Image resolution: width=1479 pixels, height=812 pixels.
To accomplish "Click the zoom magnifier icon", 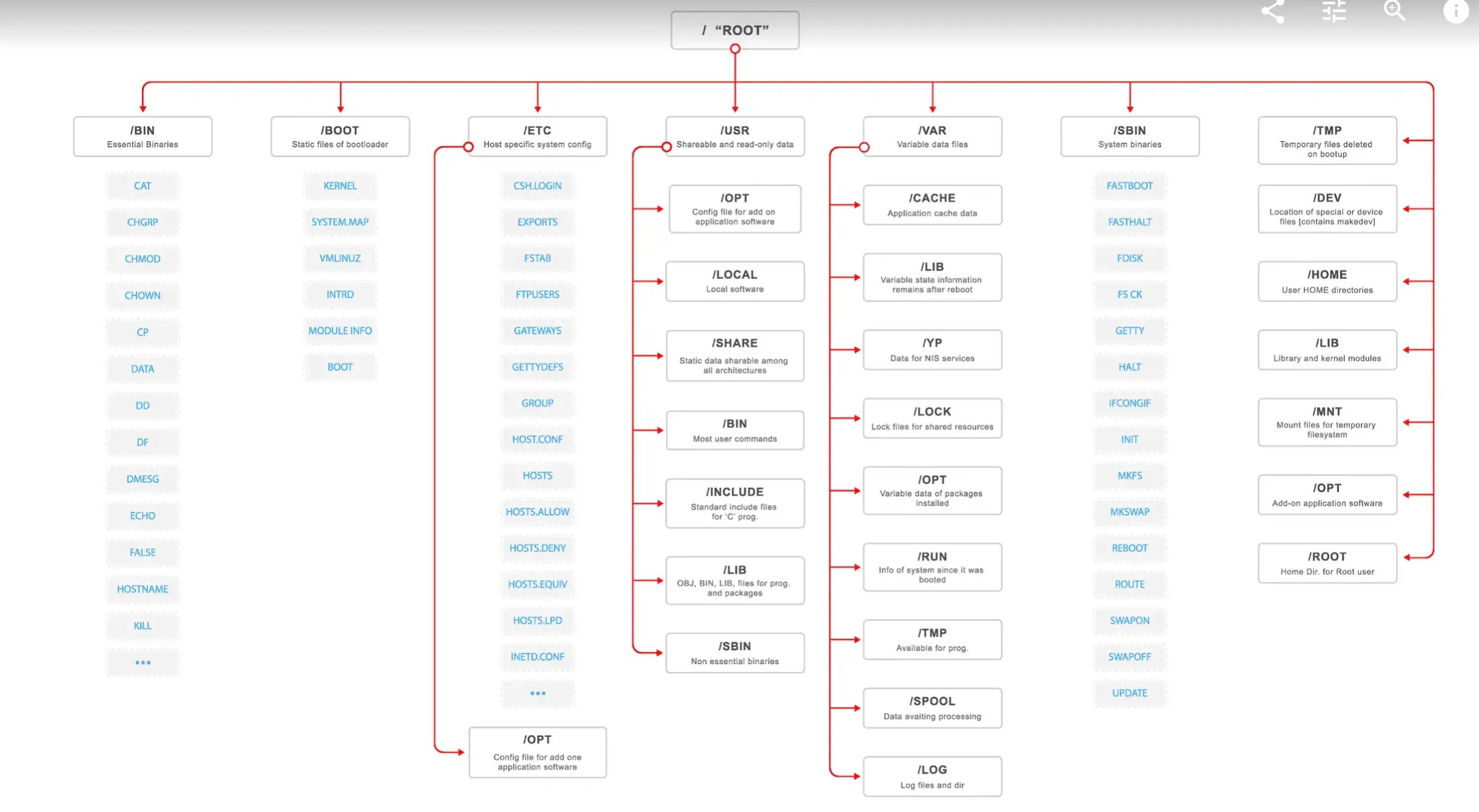I will click(1393, 10).
